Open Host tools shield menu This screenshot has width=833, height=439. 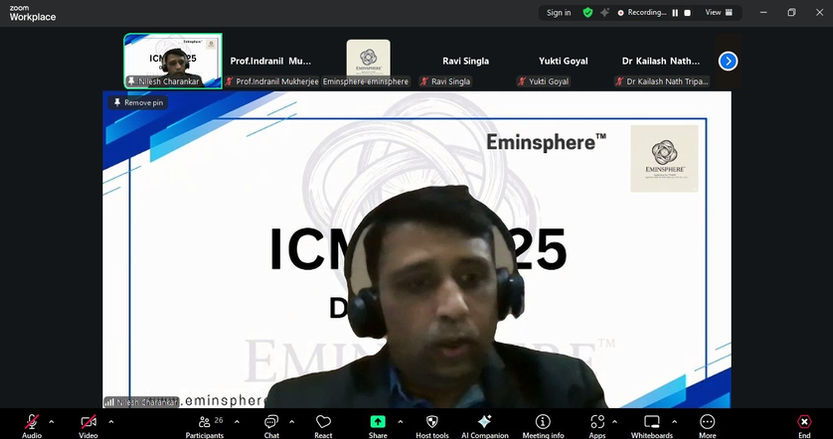point(432,426)
